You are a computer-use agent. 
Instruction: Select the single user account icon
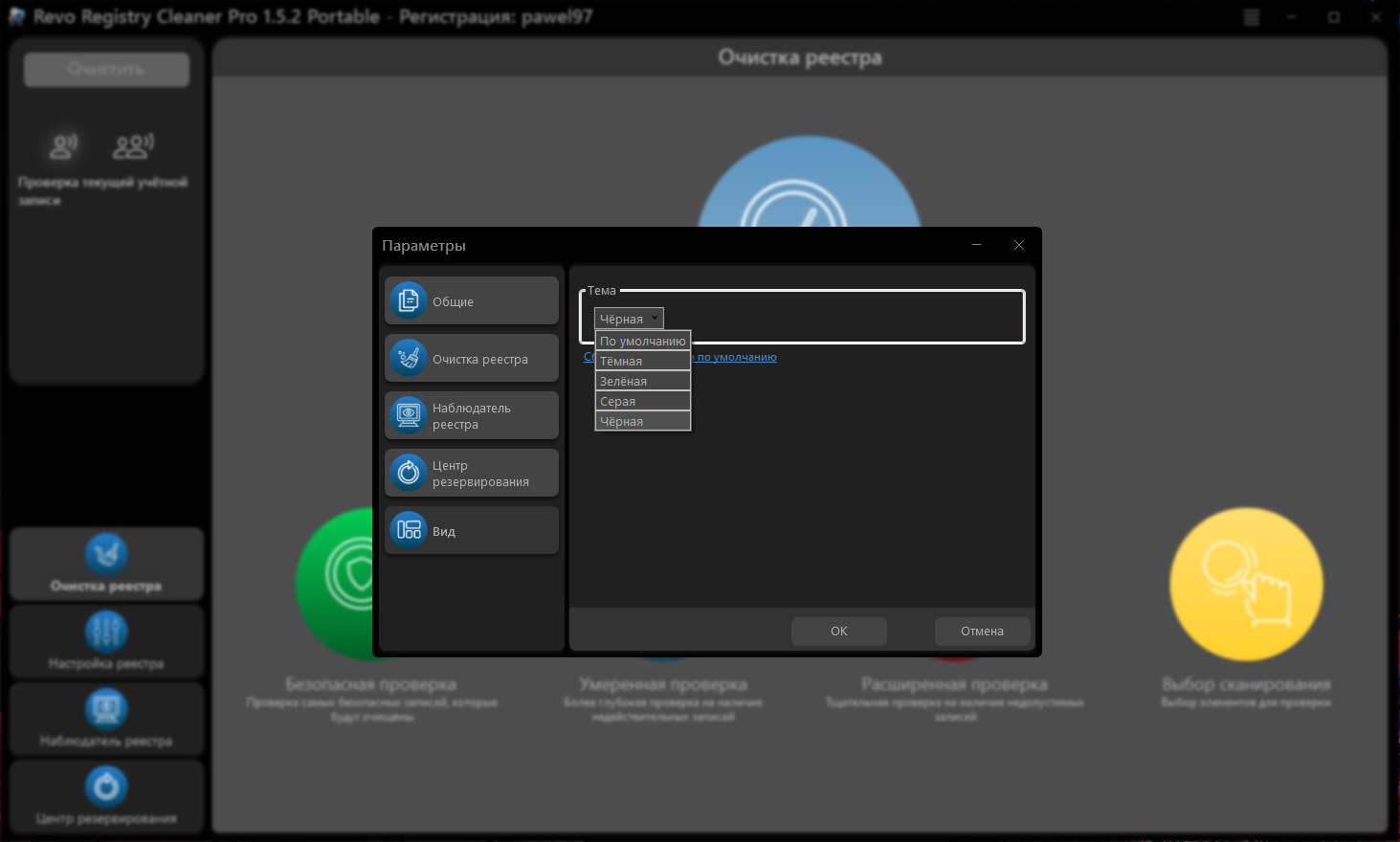click(x=63, y=145)
